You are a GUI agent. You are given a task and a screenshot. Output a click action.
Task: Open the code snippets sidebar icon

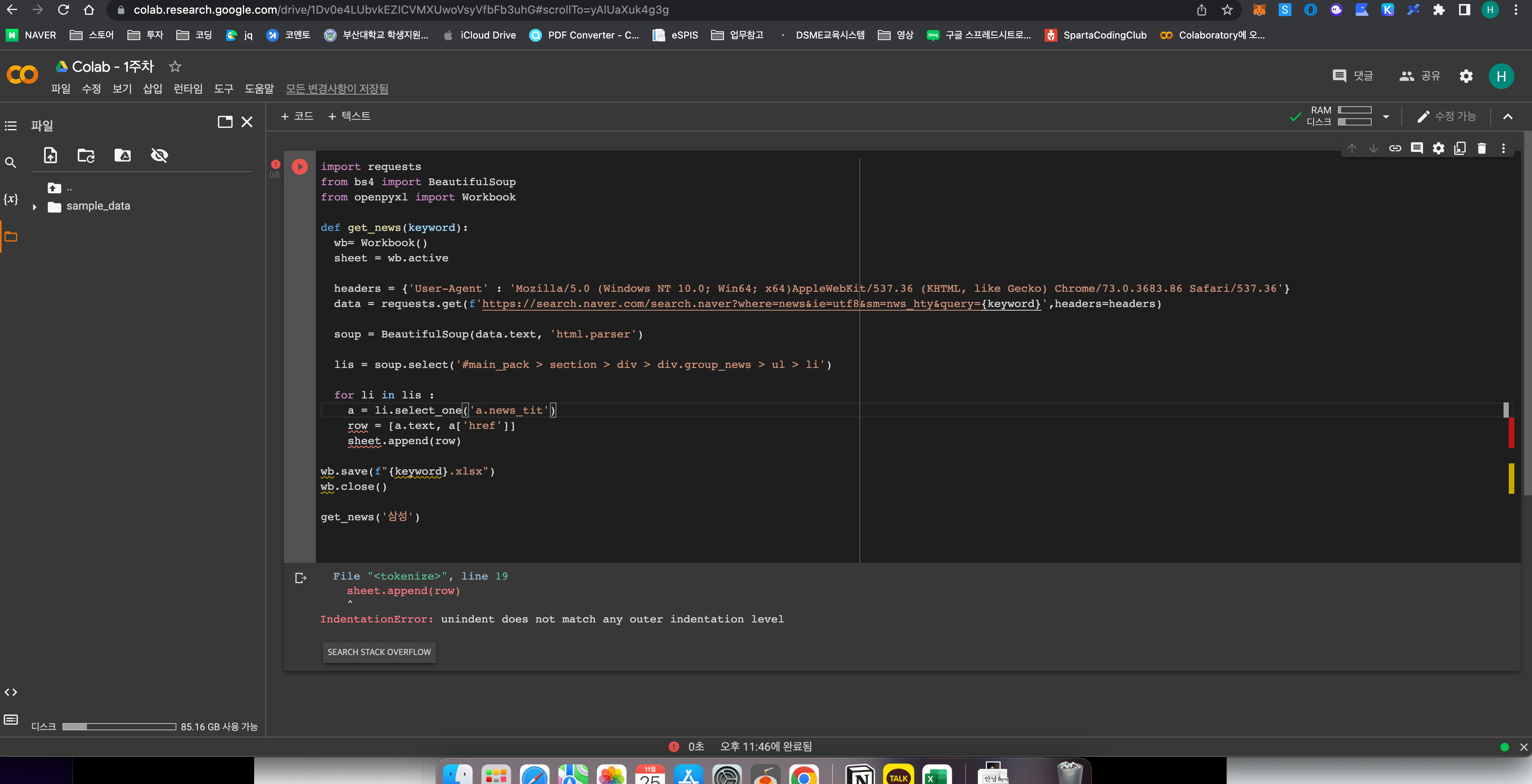coord(11,692)
